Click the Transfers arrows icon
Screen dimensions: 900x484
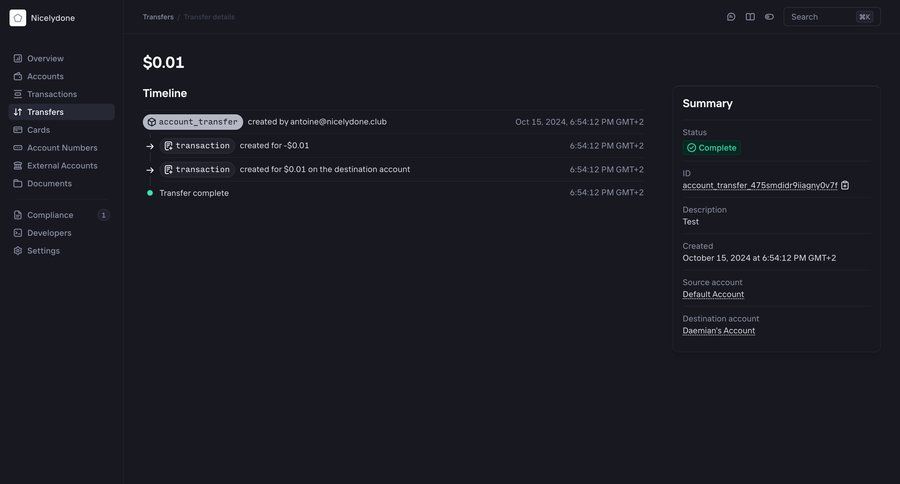[x=18, y=112]
